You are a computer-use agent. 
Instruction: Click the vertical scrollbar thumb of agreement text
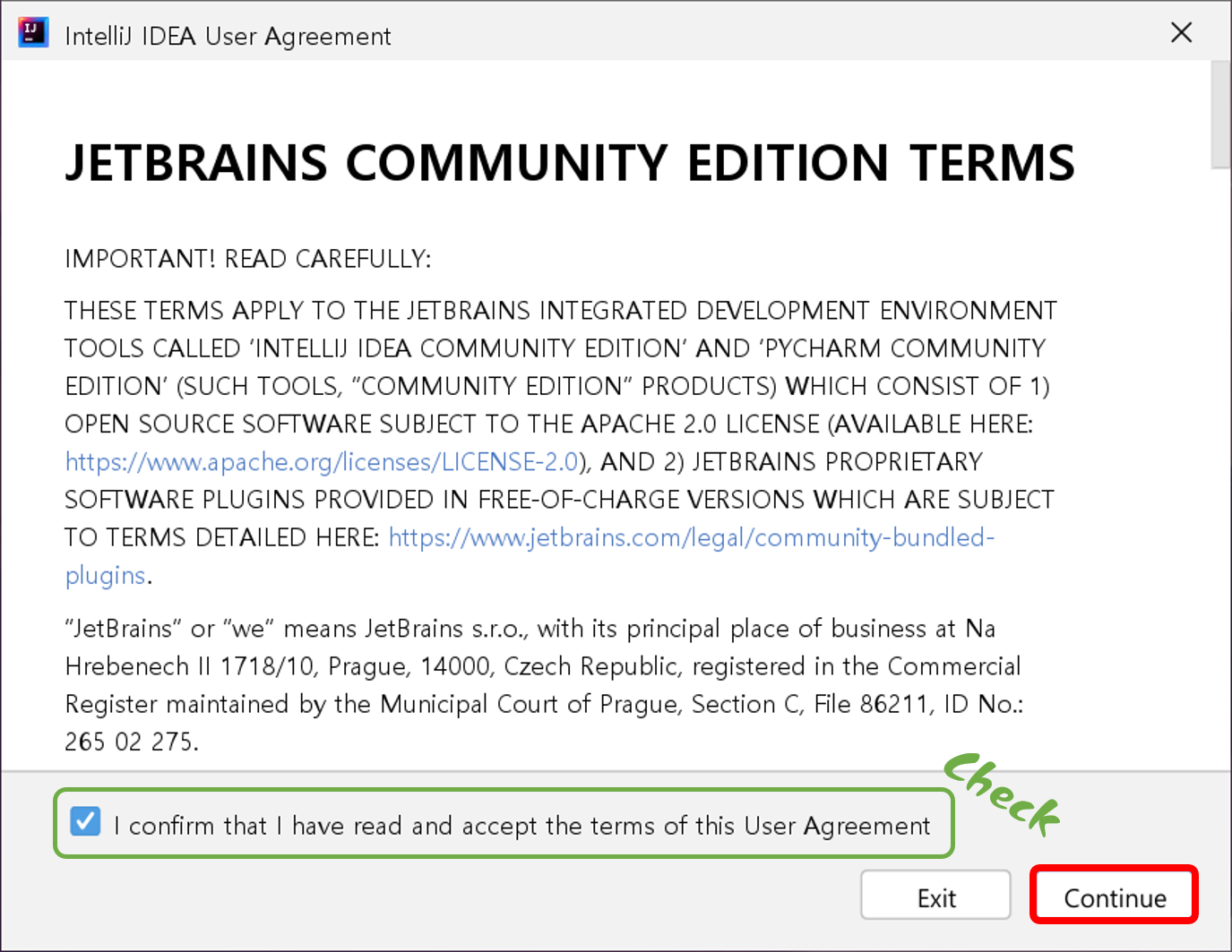[x=1220, y=114]
